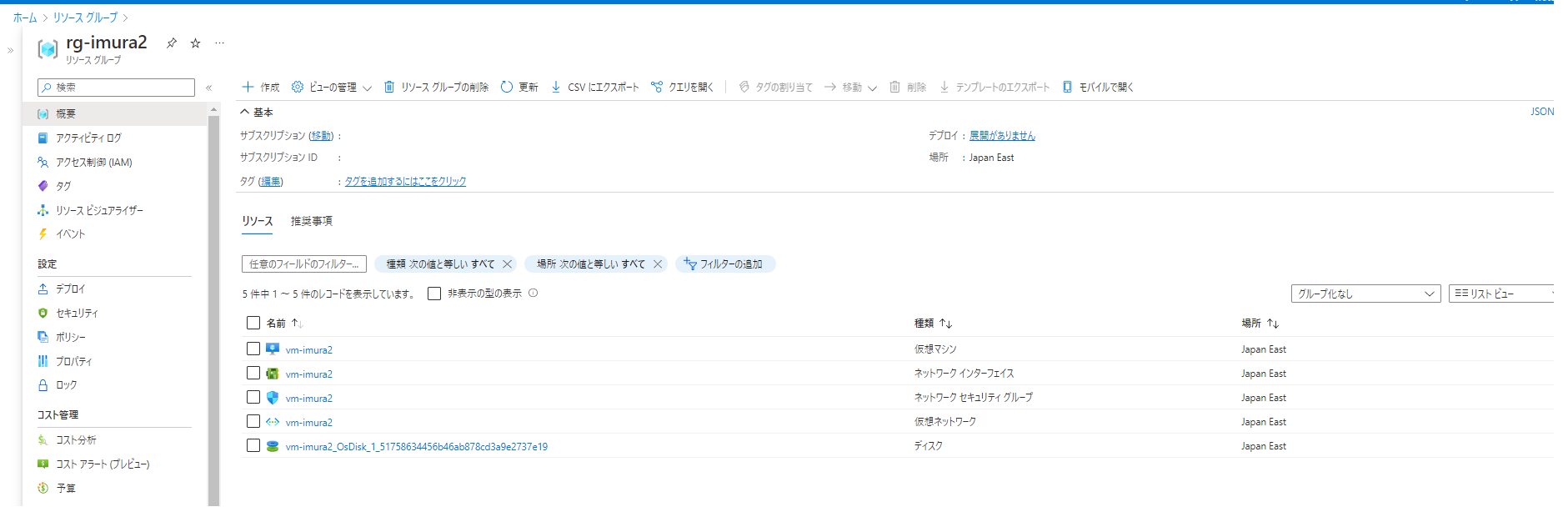Export list via CSV にエクスポート
The width and height of the screenshot is (1568, 512).
(x=595, y=87)
